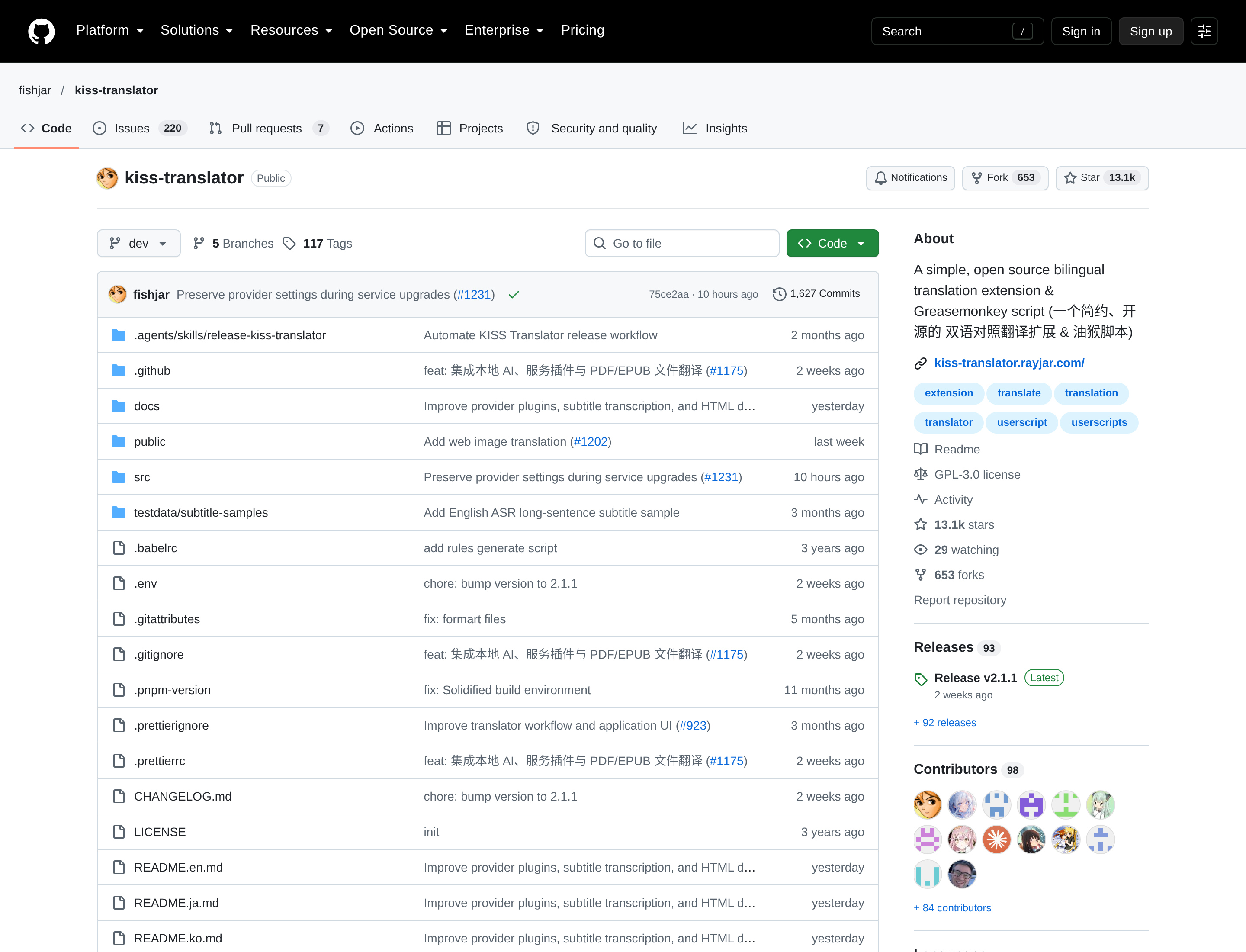Viewport: 1246px width, 952px height.
Task: Click the 117 Tags tag icon
Action: [x=289, y=244]
